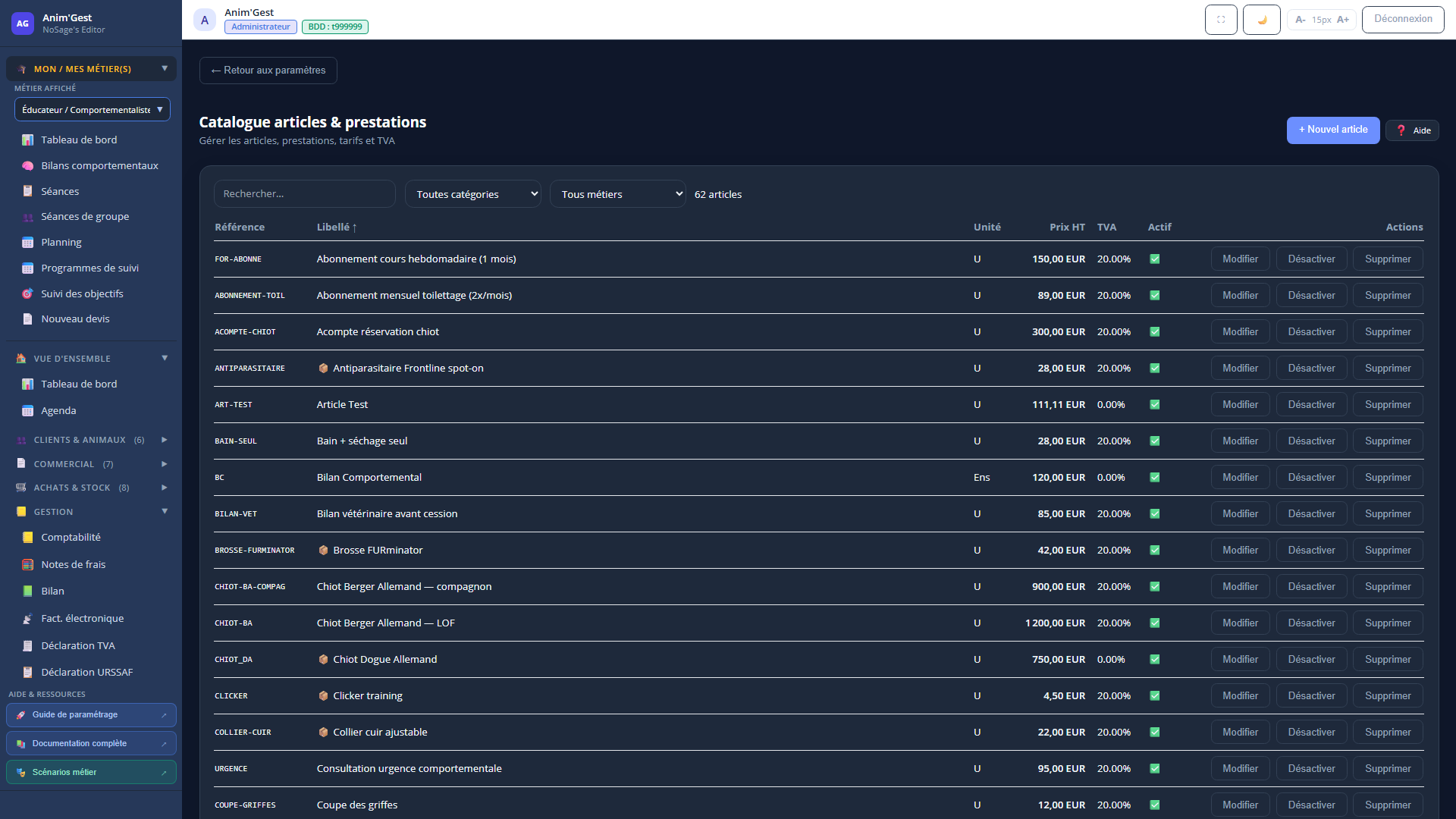Sort by the Libellé column header

pos(337,227)
